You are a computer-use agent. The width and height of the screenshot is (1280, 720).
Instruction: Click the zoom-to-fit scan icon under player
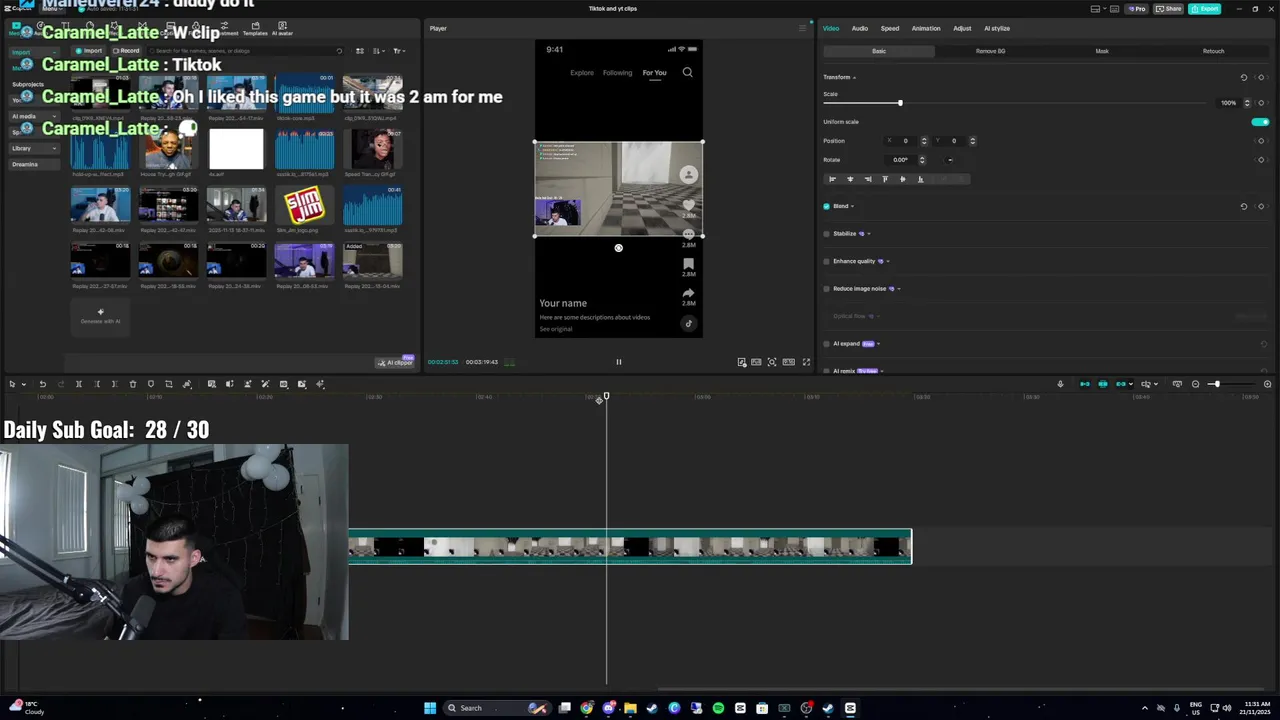point(772,362)
